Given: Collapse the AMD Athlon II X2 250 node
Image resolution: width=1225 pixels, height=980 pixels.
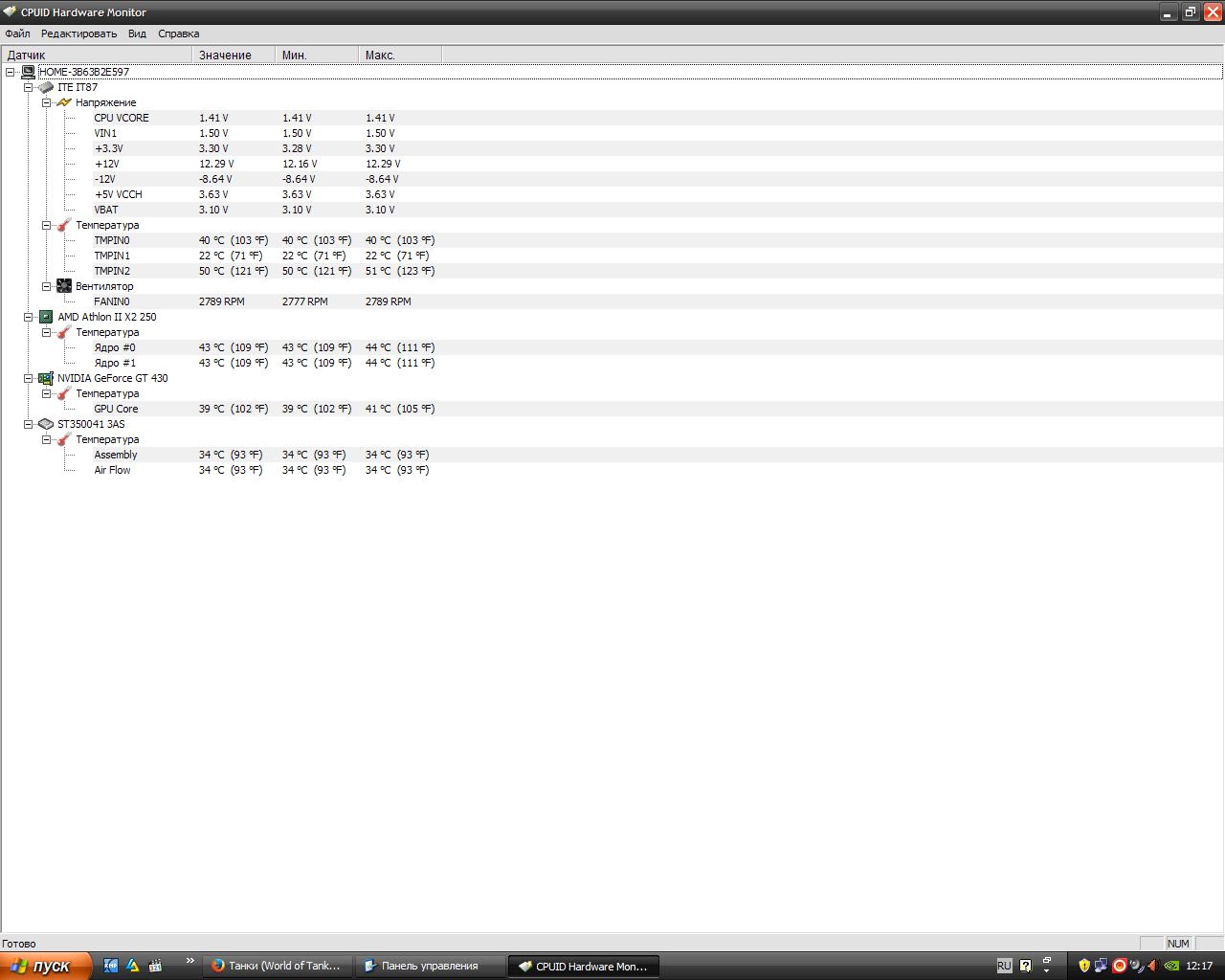Looking at the screenshot, I should click(28, 317).
